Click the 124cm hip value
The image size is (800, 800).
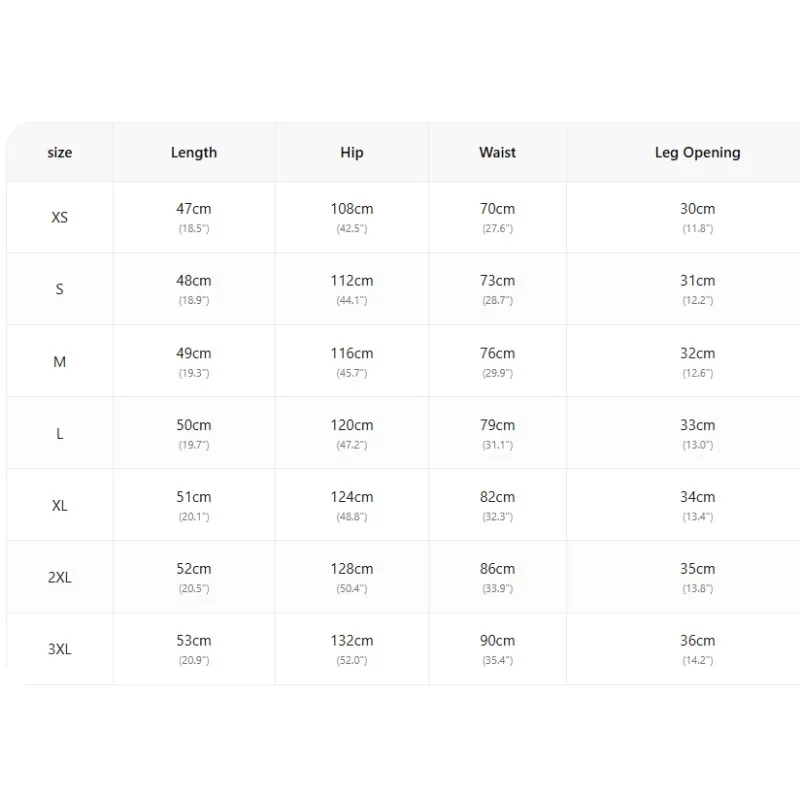(x=352, y=497)
